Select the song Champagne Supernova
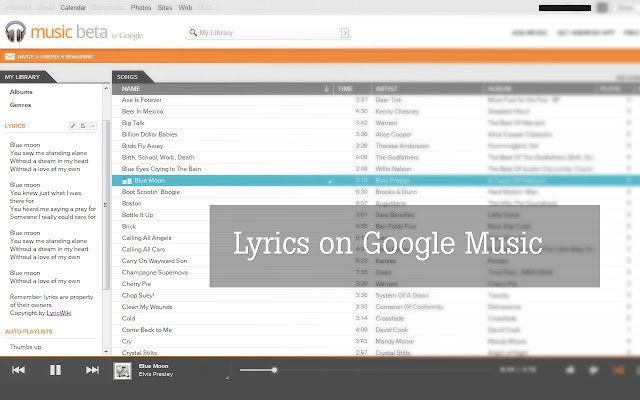This screenshot has height=400, width=640. pos(155,272)
